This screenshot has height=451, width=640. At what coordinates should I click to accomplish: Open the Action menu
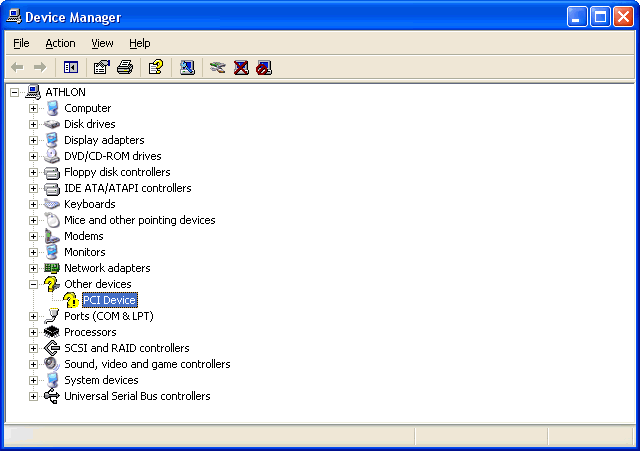click(60, 43)
